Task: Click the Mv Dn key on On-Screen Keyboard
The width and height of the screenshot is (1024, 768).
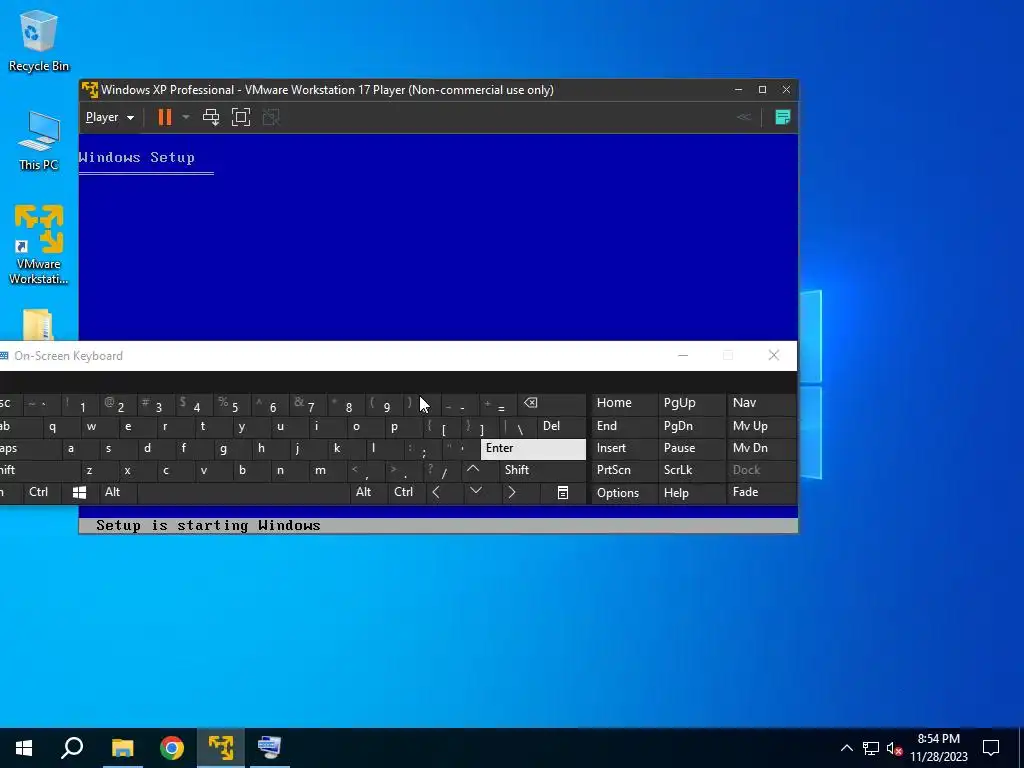Action: tap(761, 449)
